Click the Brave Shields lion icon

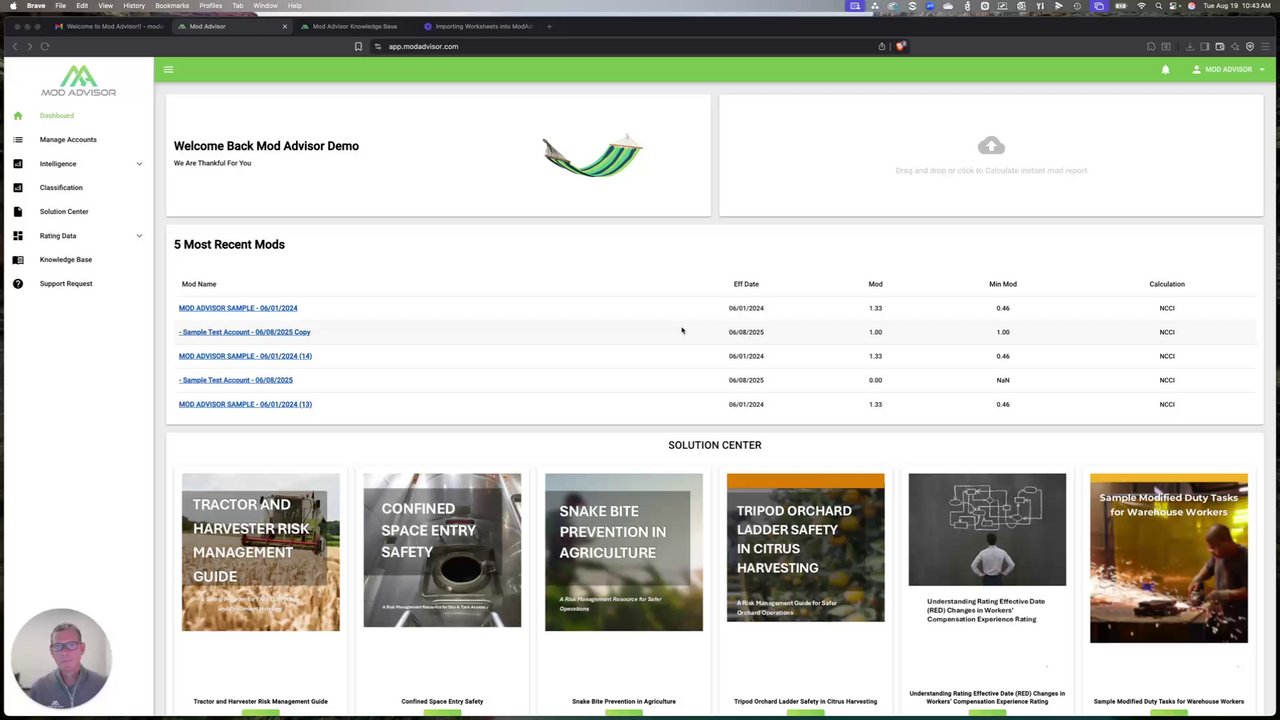tap(900, 46)
